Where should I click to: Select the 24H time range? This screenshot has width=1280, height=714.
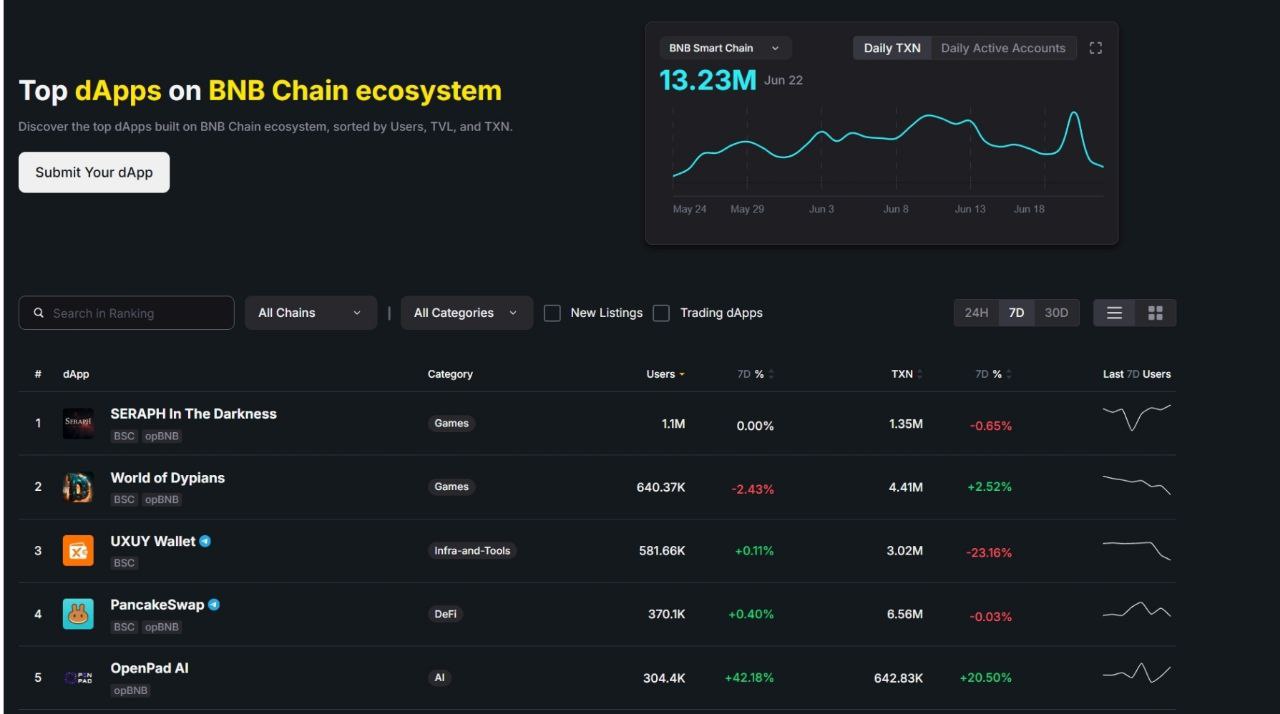[x=976, y=313]
